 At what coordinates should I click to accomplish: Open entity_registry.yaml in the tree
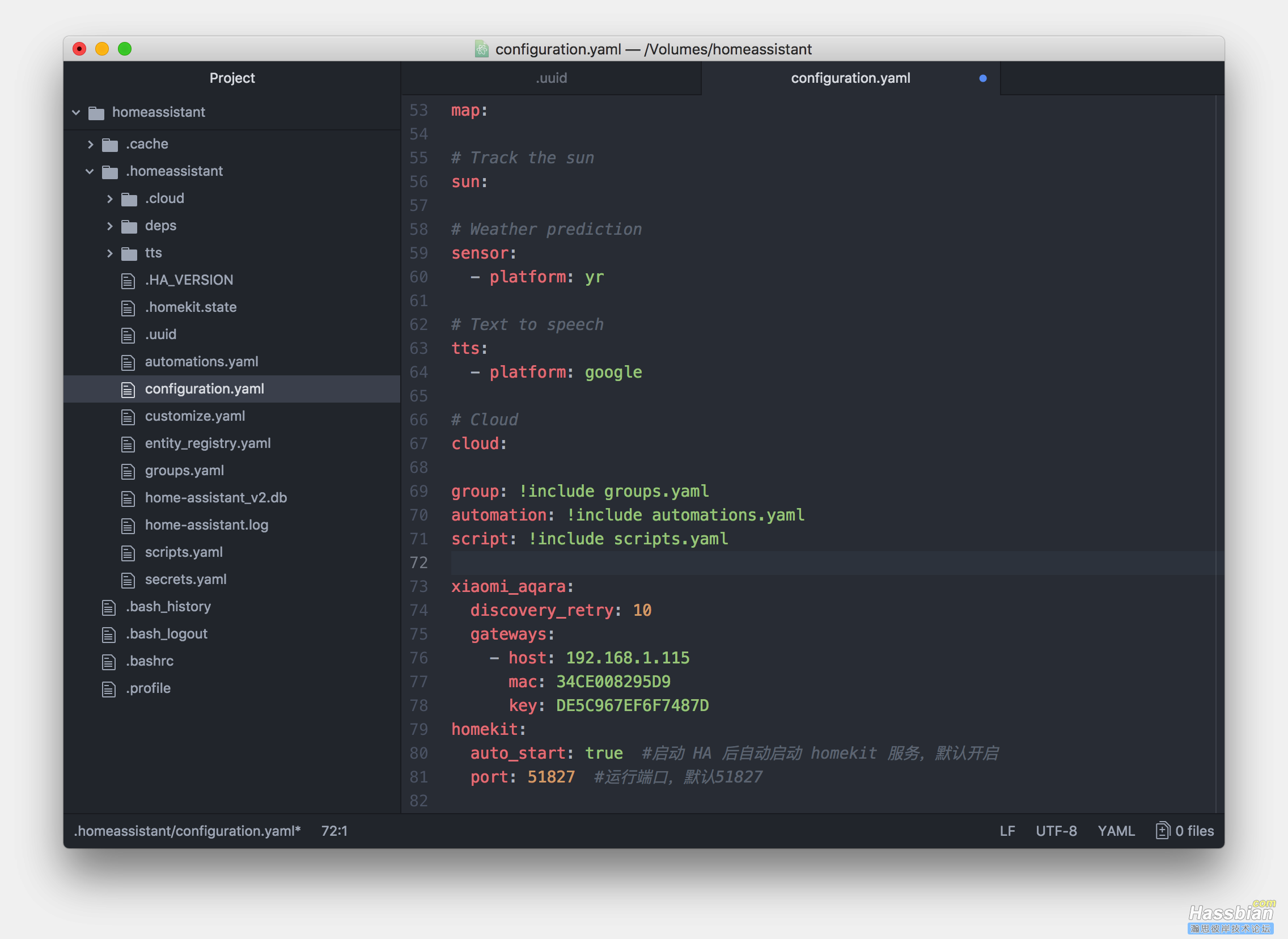point(207,443)
